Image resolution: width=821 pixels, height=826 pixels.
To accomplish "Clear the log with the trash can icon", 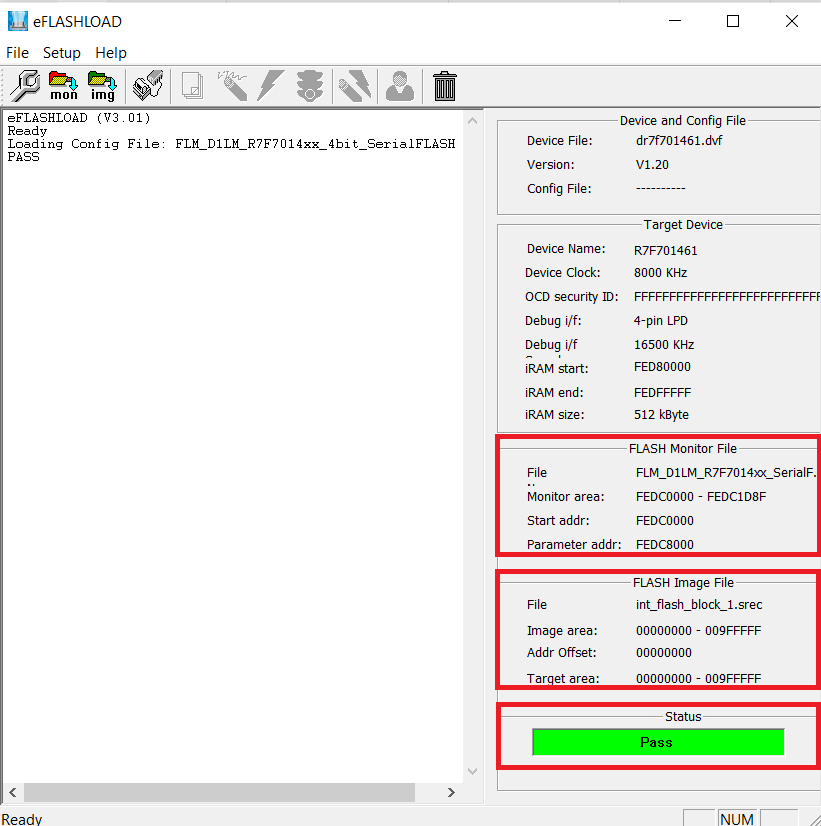I will point(444,85).
